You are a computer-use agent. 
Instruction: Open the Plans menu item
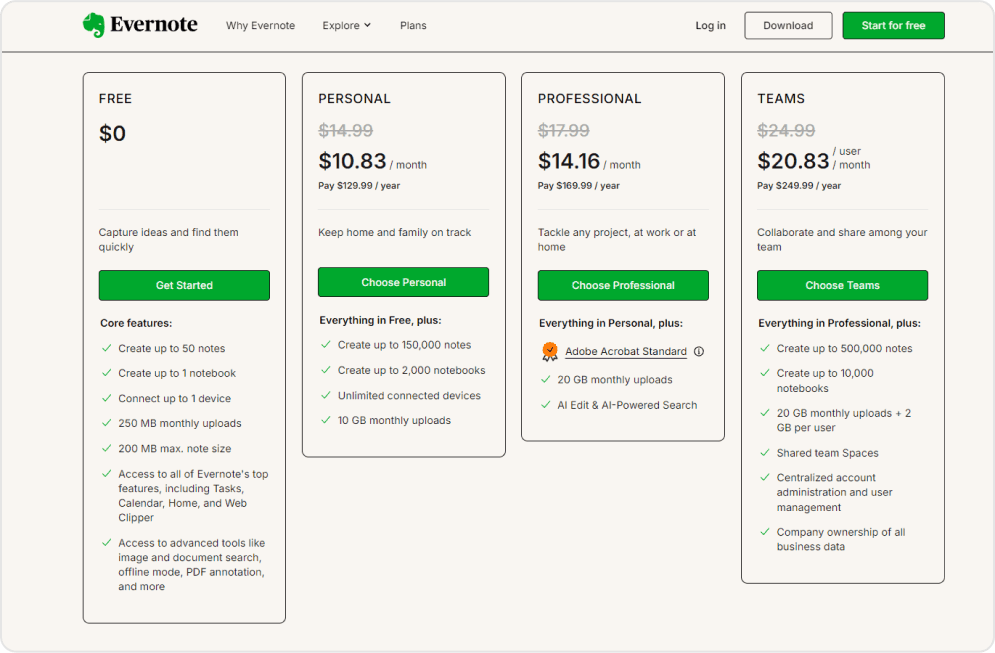click(413, 25)
